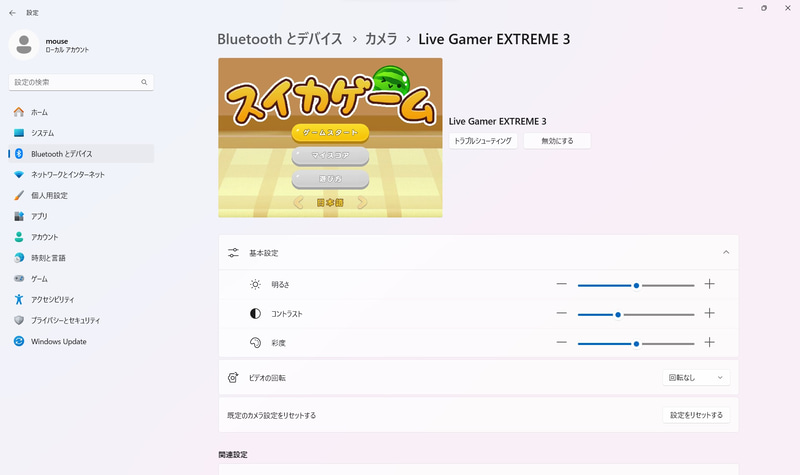The height and width of the screenshot is (475, 800).
Task: Click the 既定のカメラ設定をリセットする label
Action: coord(271,415)
